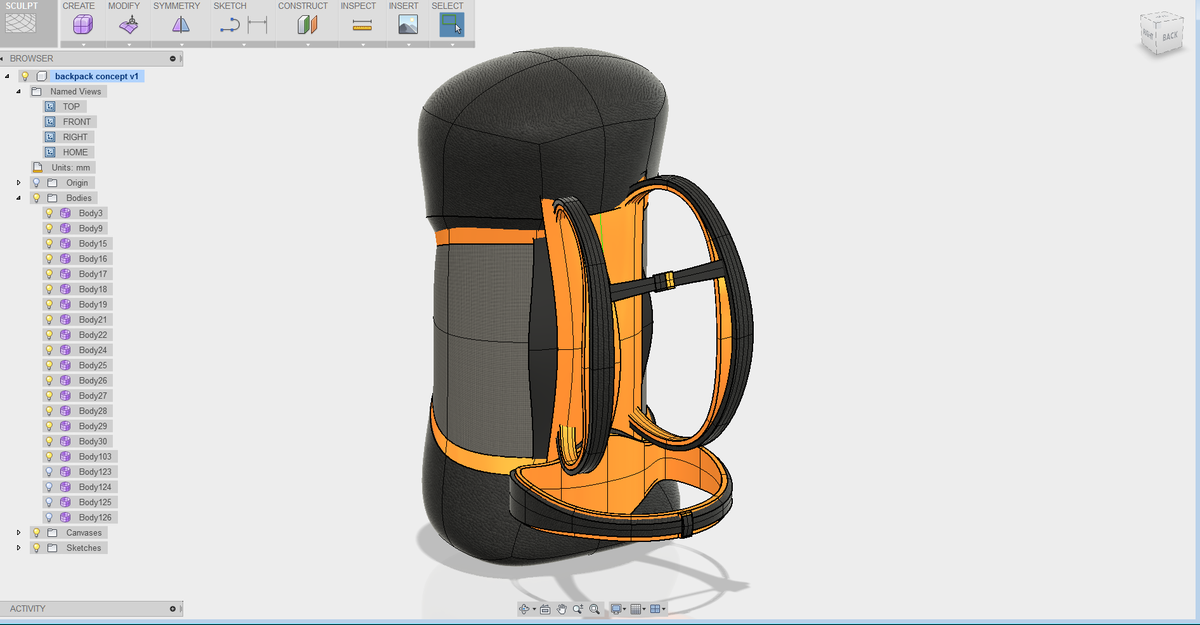The height and width of the screenshot is (625, 1200).
Task: Toggle the Sketches folder visibility bulb
Action: tap(36, 548)
